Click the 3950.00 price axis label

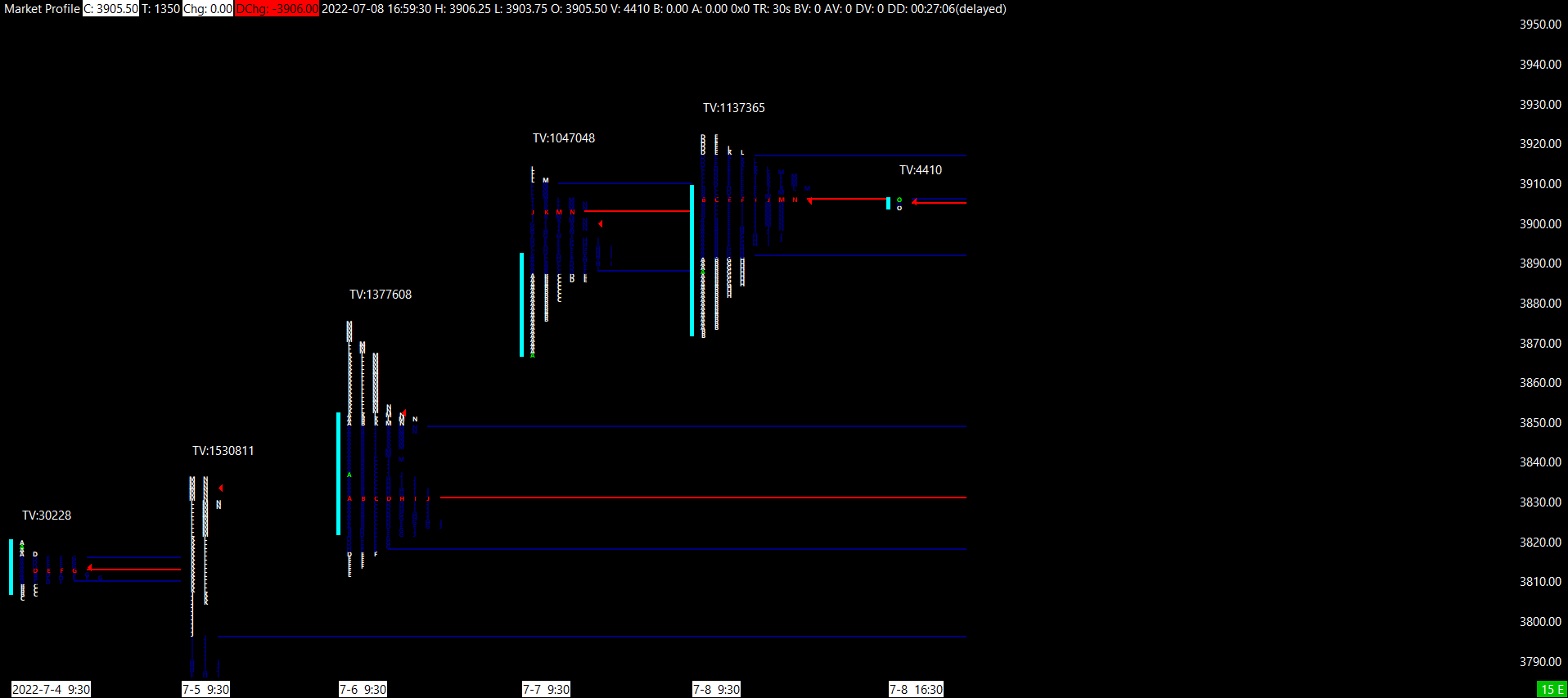[1540, 25]
